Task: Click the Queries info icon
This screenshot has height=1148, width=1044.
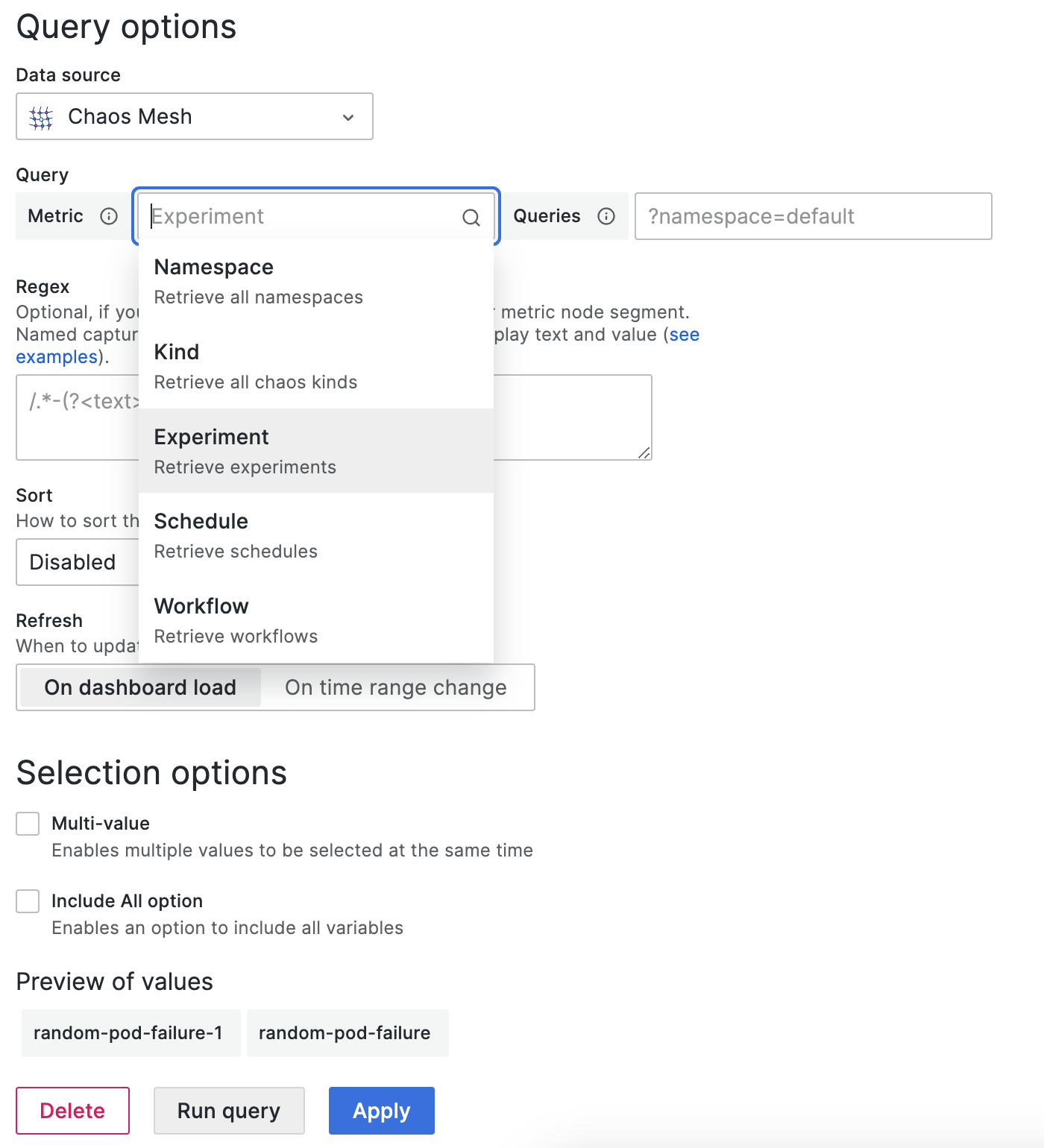Action: tap(606, 216)
